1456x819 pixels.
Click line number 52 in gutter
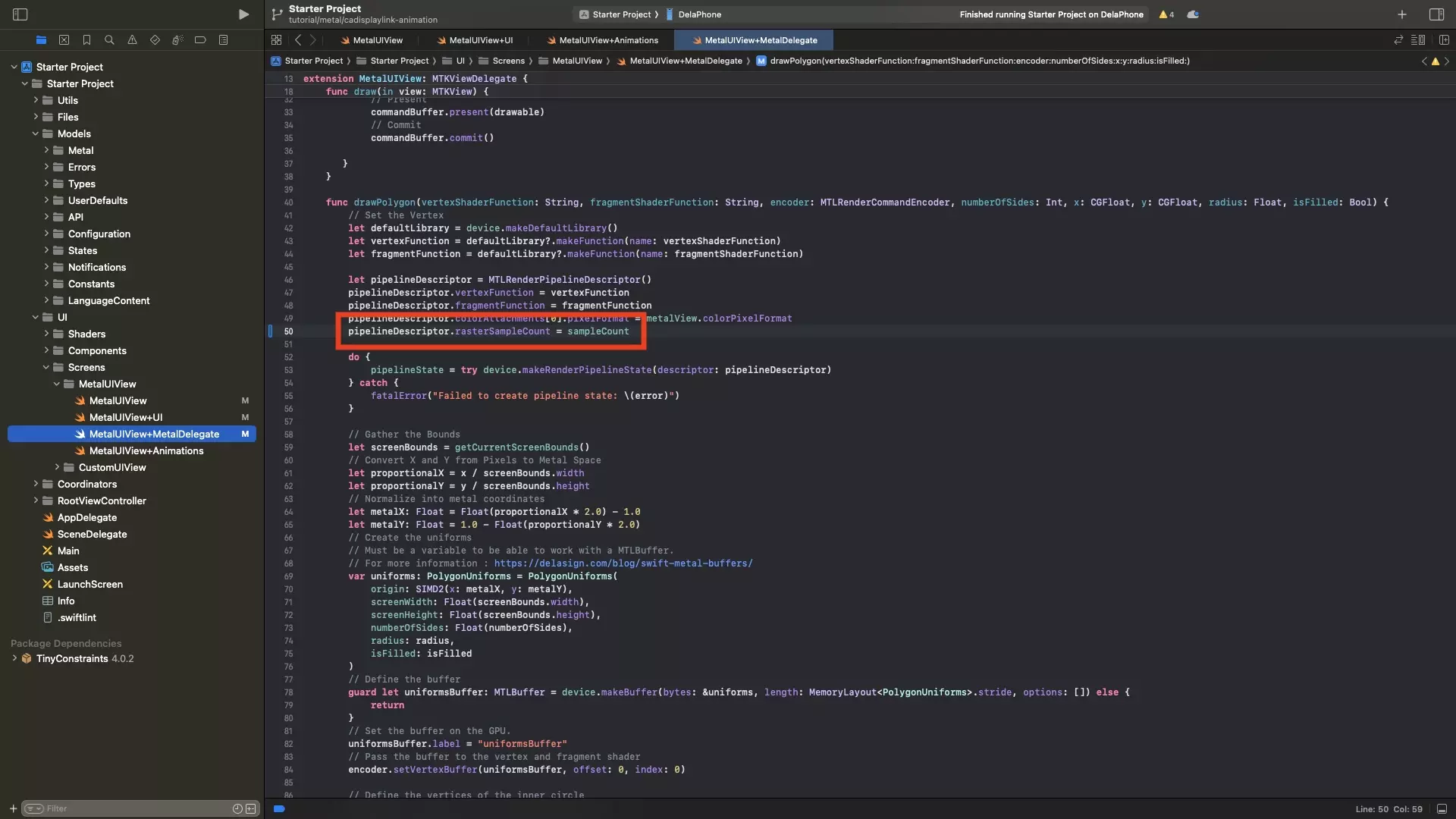click(288, 357)
